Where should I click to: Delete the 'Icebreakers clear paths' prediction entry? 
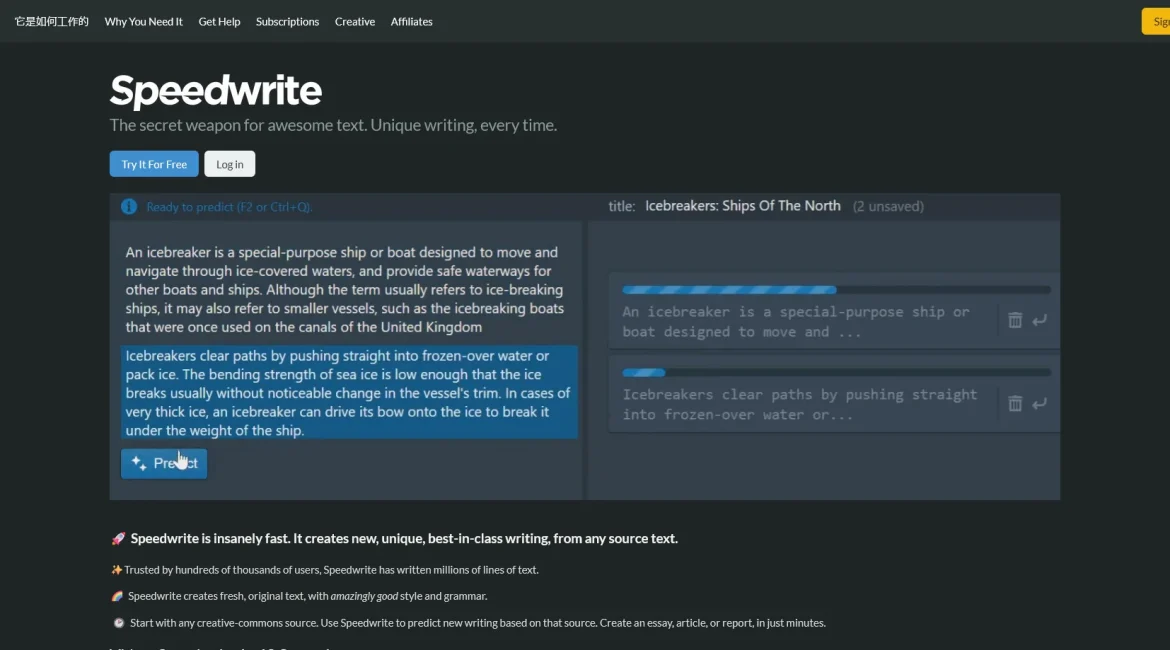(x=1015, y=404)
